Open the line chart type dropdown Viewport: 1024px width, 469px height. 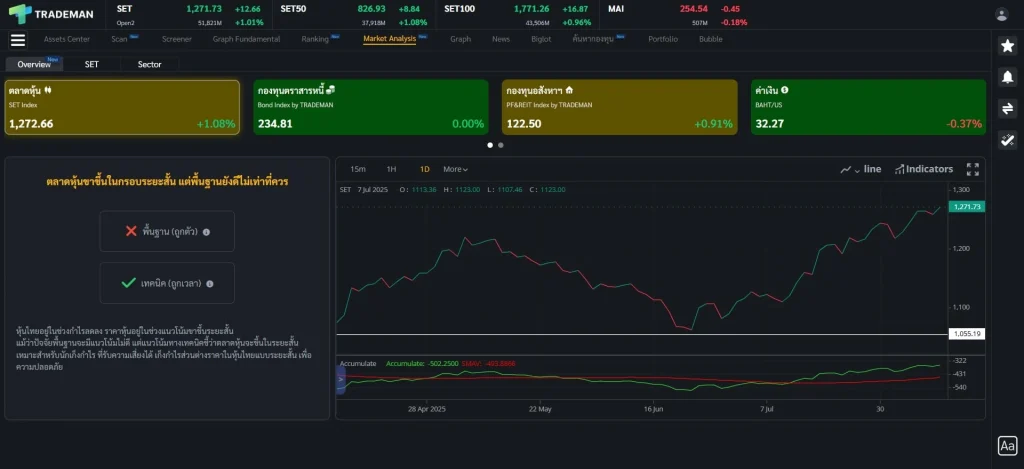click(x=860, y=169)
